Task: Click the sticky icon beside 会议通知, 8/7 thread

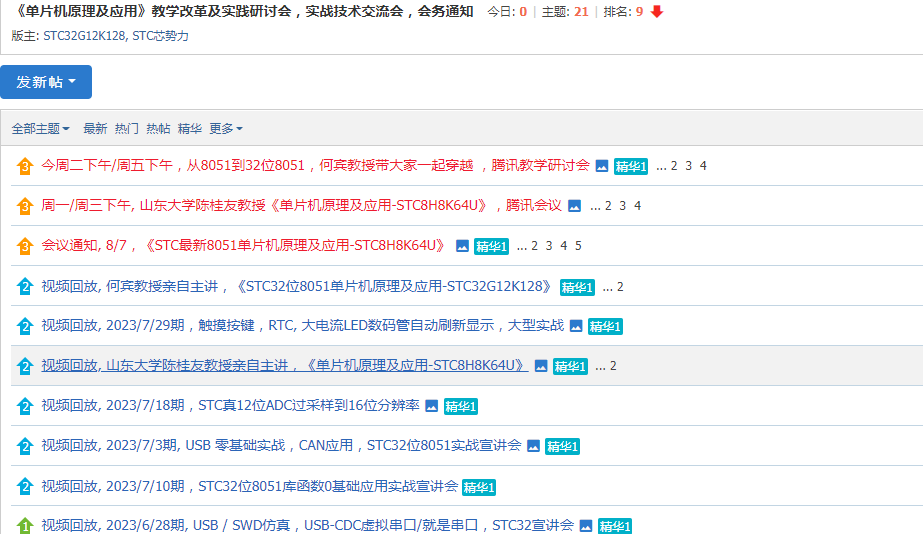Action: click(24, 246)
